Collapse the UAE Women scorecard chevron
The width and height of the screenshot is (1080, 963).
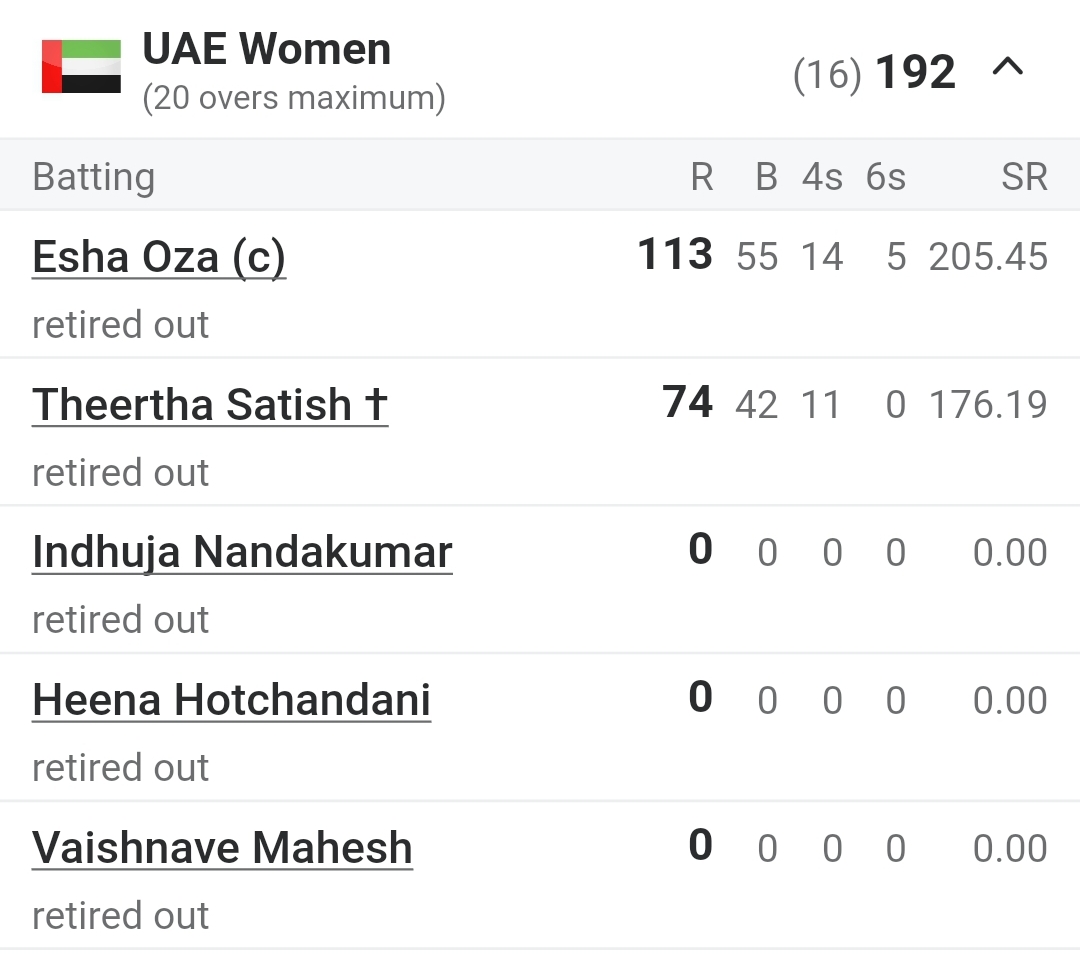point(1008,68)
